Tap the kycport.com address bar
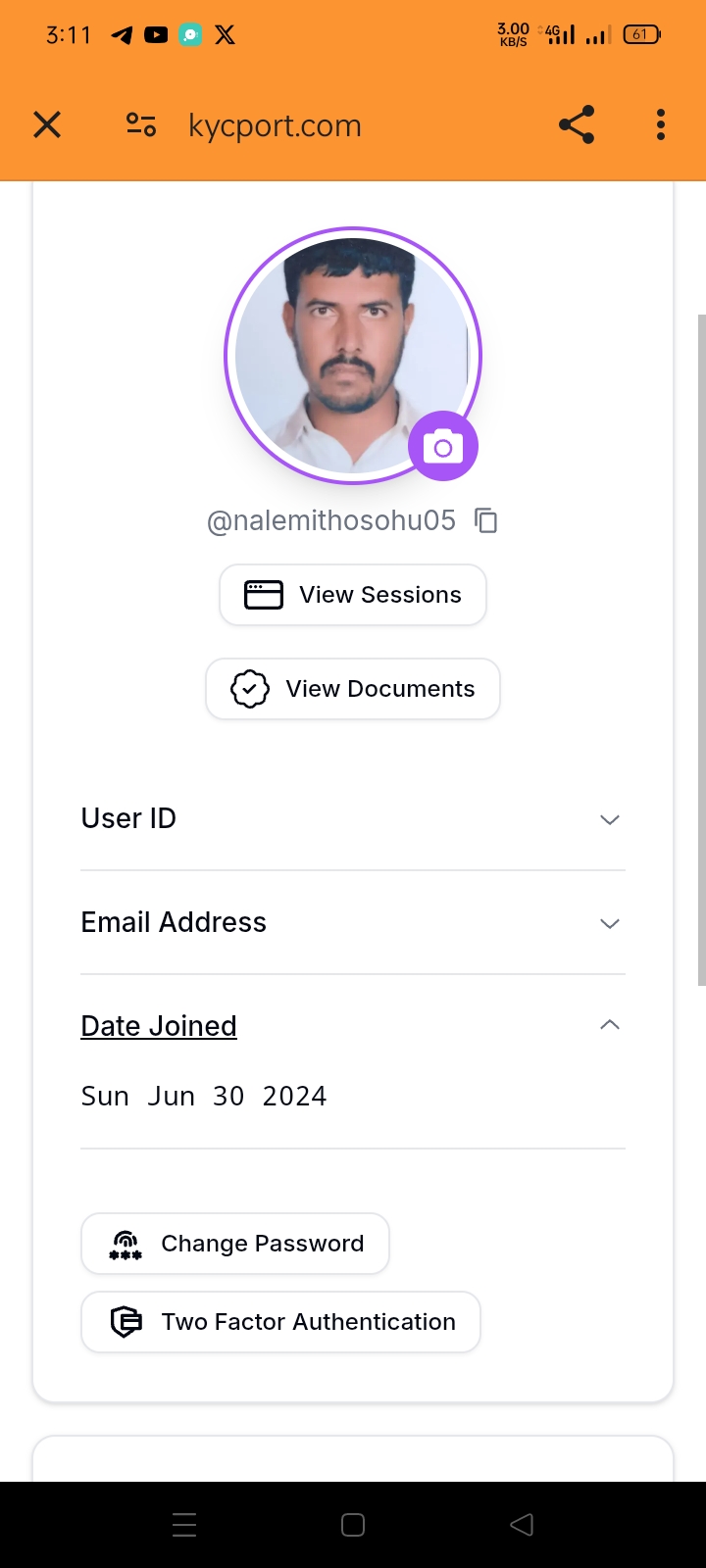706x1568 pixels. (276, 125)
